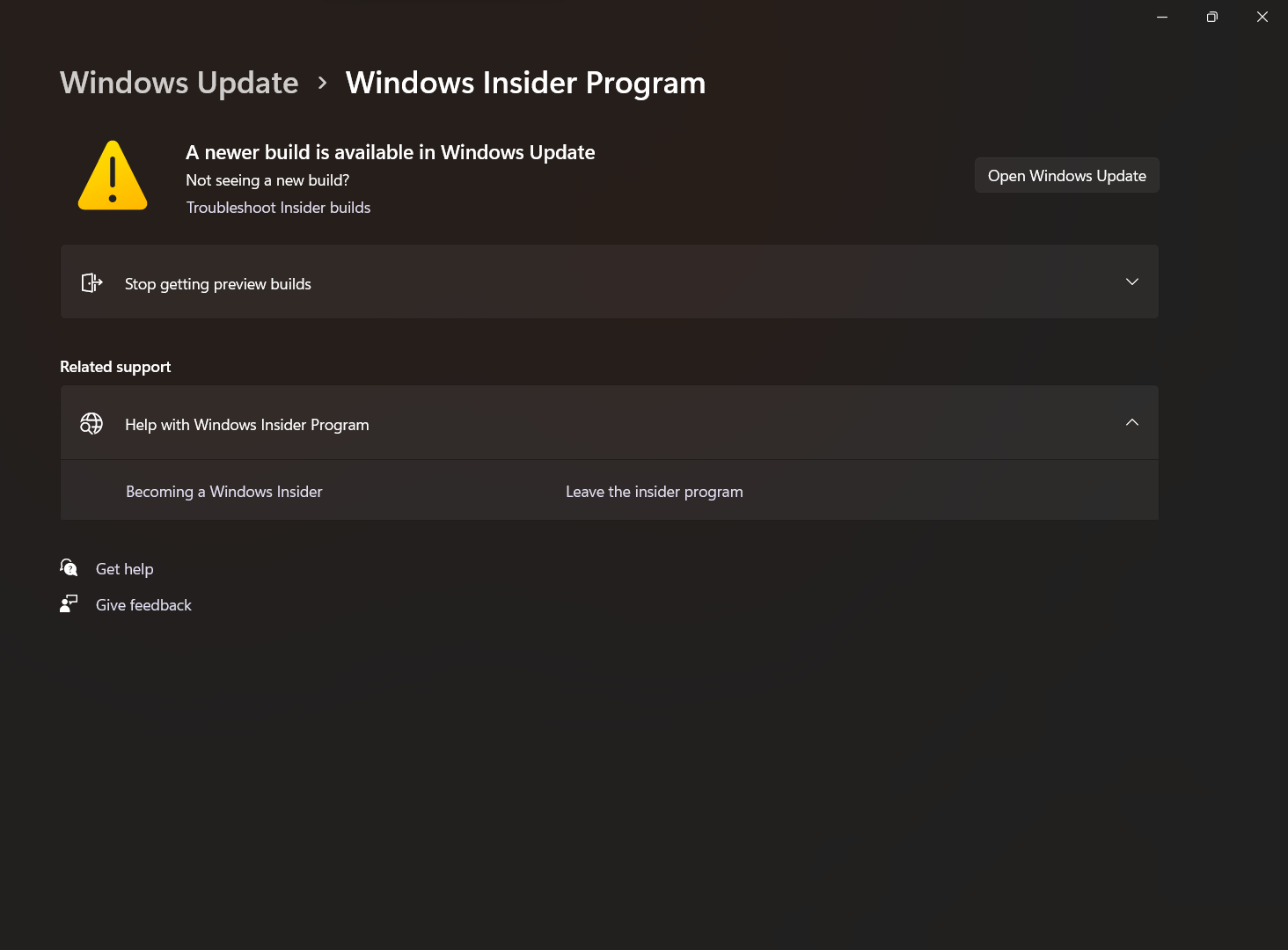The width and height of the screenshot is (1288, 950).
Task: Close the Settings window
Action: [x=1262, y=17]
